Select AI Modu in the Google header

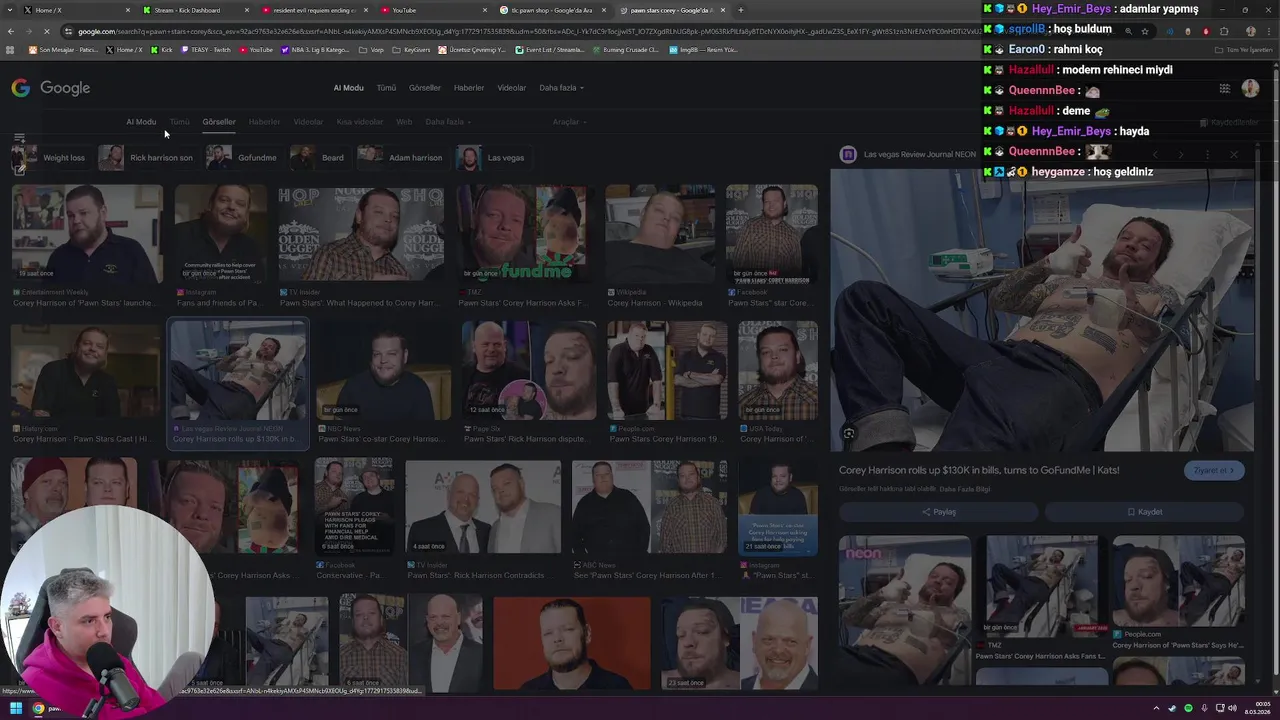pyautogui.click(x=348, y=88)
